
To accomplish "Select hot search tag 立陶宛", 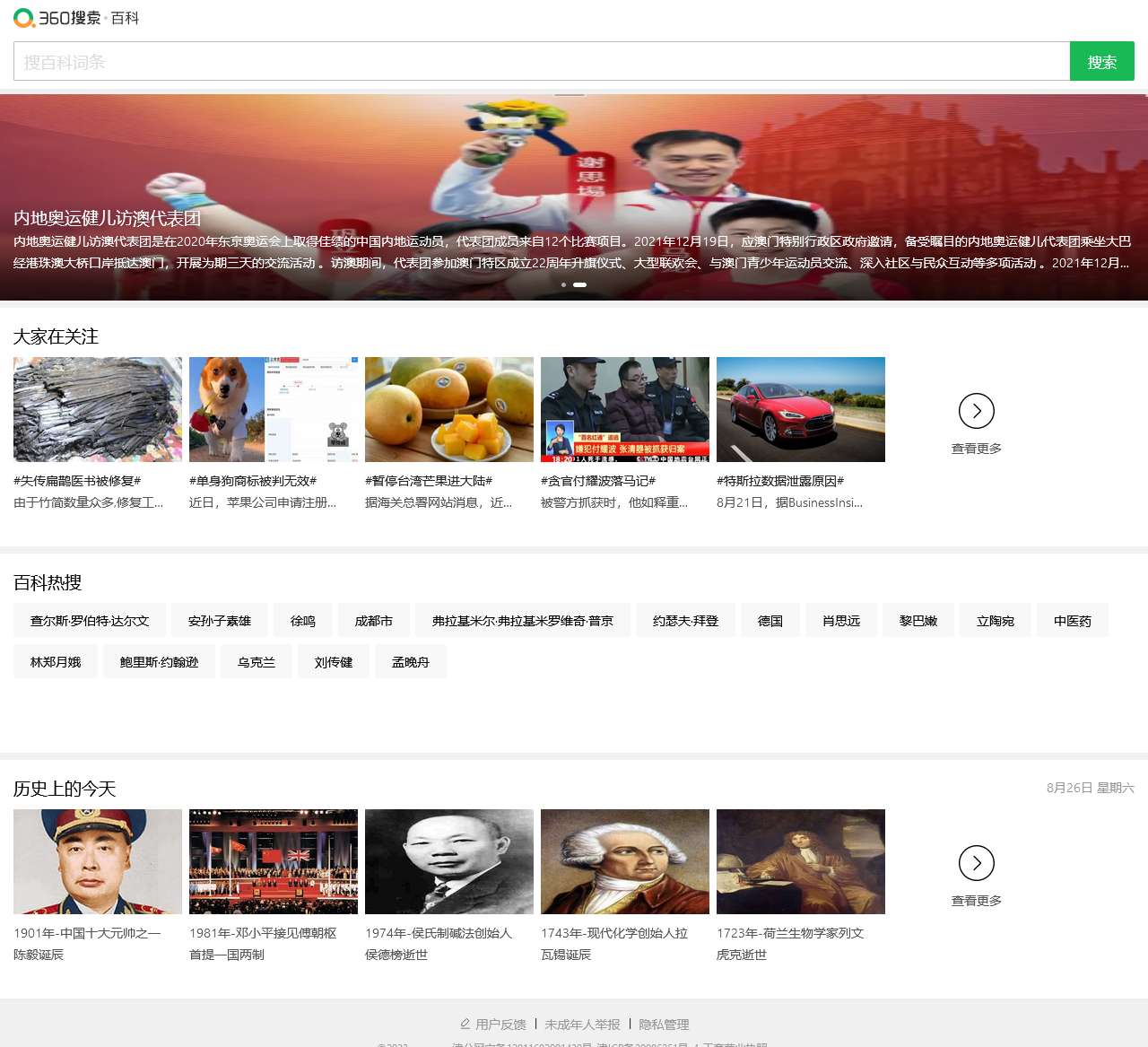I will [996, 621].
